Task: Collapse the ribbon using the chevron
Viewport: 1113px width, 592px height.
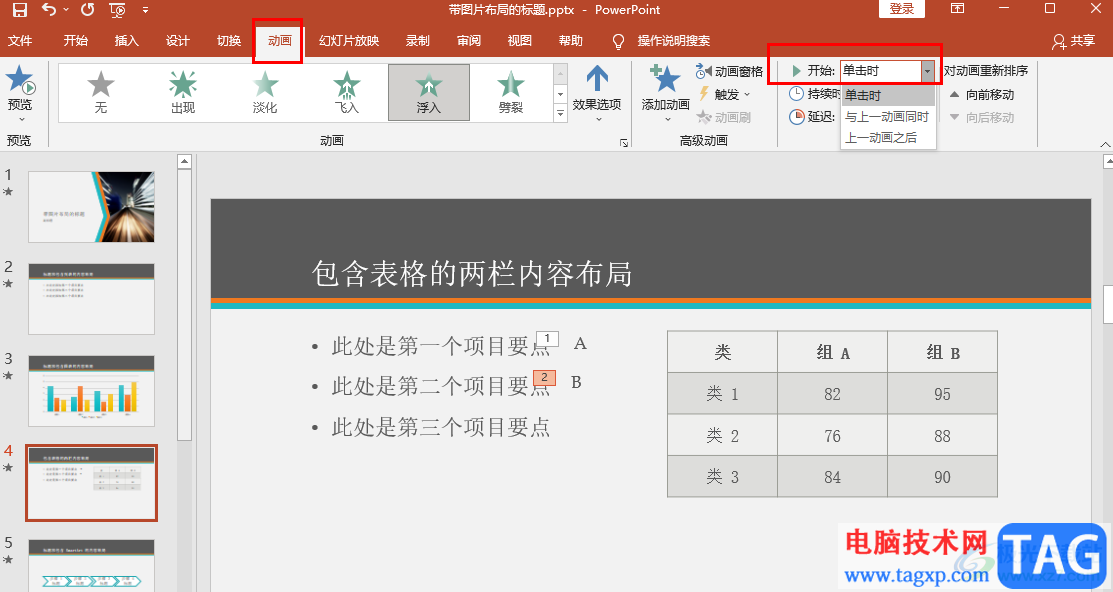Action: (x=1104, y=144)
